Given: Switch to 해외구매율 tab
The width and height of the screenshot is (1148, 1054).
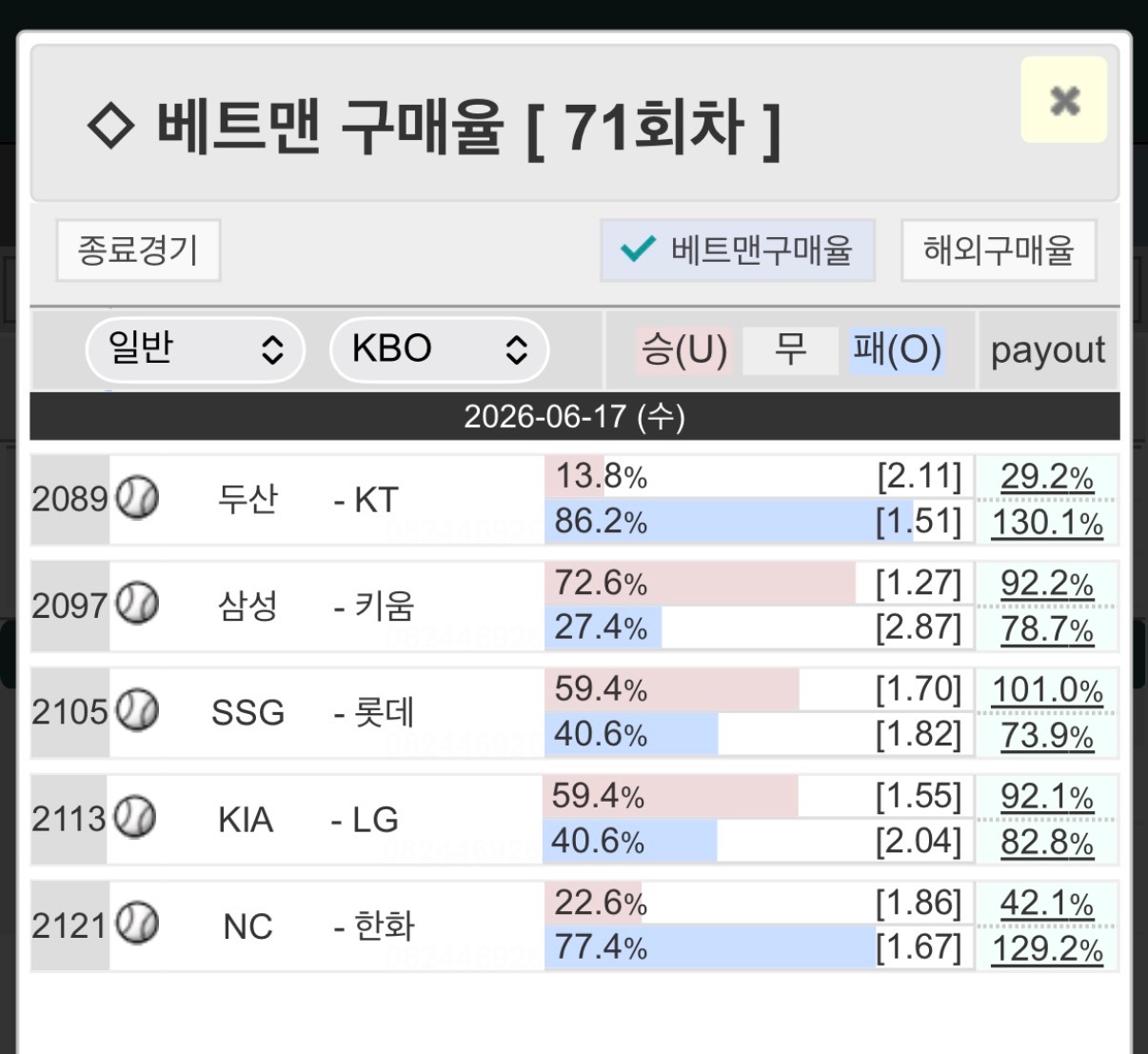Looking at the screenshot, I should click(x=999, y=250).
